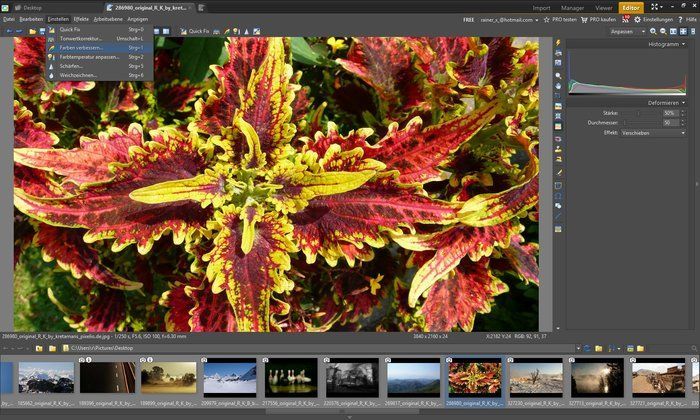Viewport: 700px width, 420px height.
Task: Open the Anzeigen menu
Action: [x=138, y=20]
